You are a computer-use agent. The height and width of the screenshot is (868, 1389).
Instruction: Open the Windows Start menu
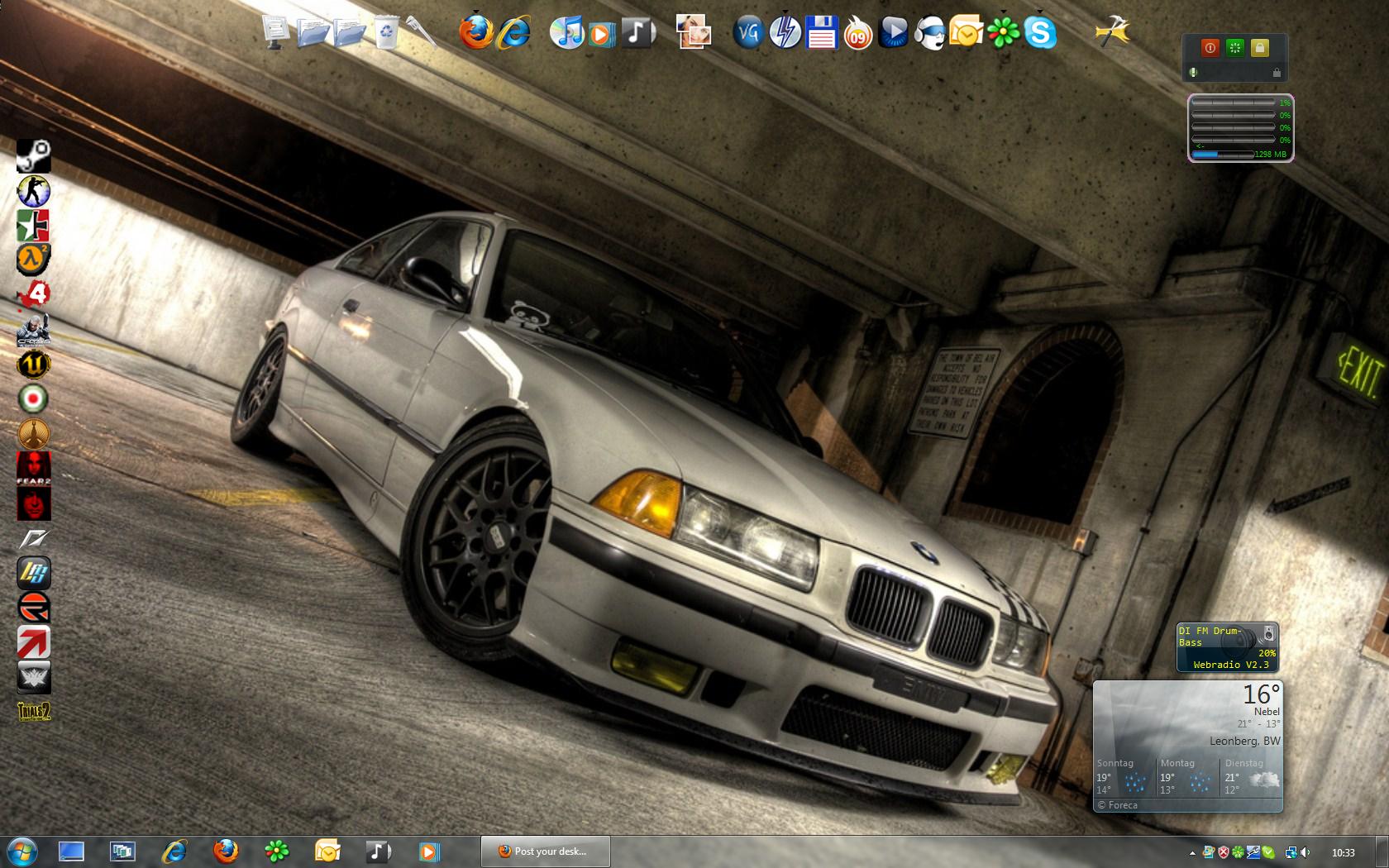point(21,851)
